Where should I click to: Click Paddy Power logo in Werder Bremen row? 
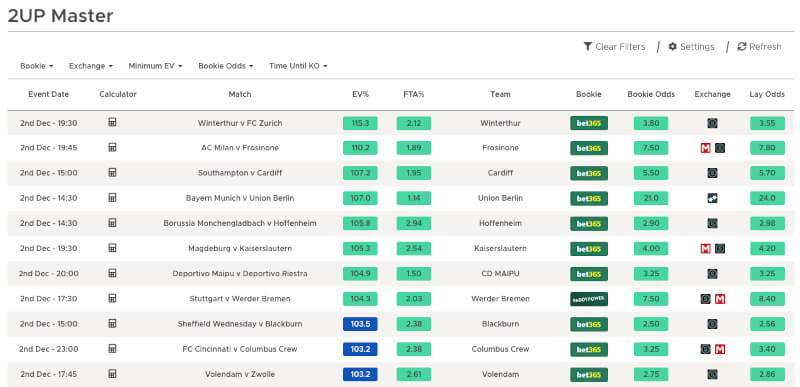[589, 299]
